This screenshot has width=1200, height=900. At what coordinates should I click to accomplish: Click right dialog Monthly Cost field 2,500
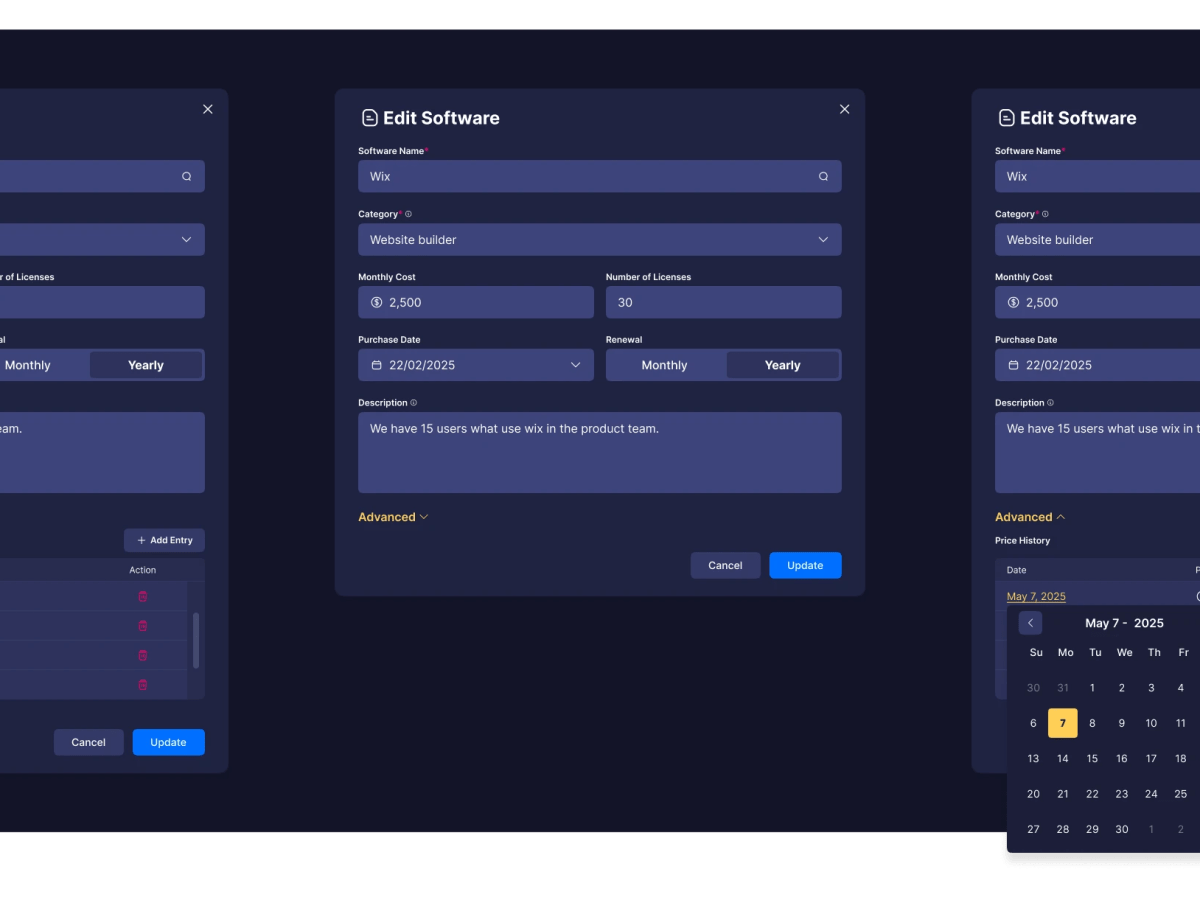(1097, 302)
